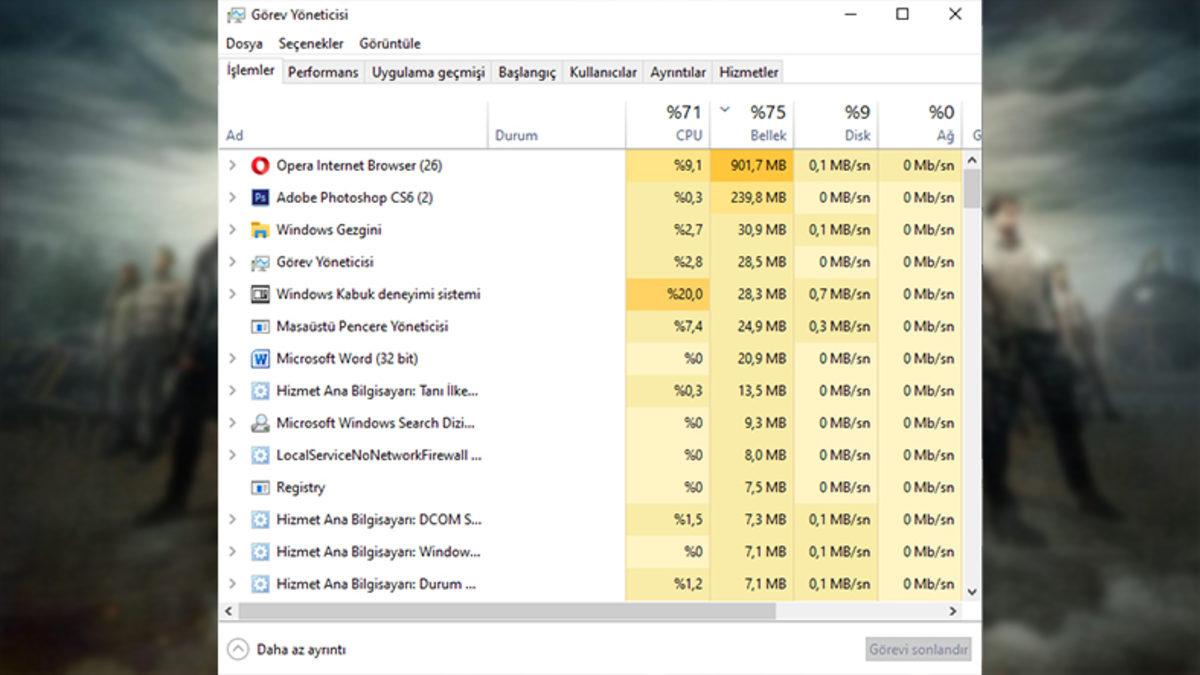This screenshot has height=675, width=1200.
Task: Sort processes by the CPU column header
Action: click(x=668, y=124)
